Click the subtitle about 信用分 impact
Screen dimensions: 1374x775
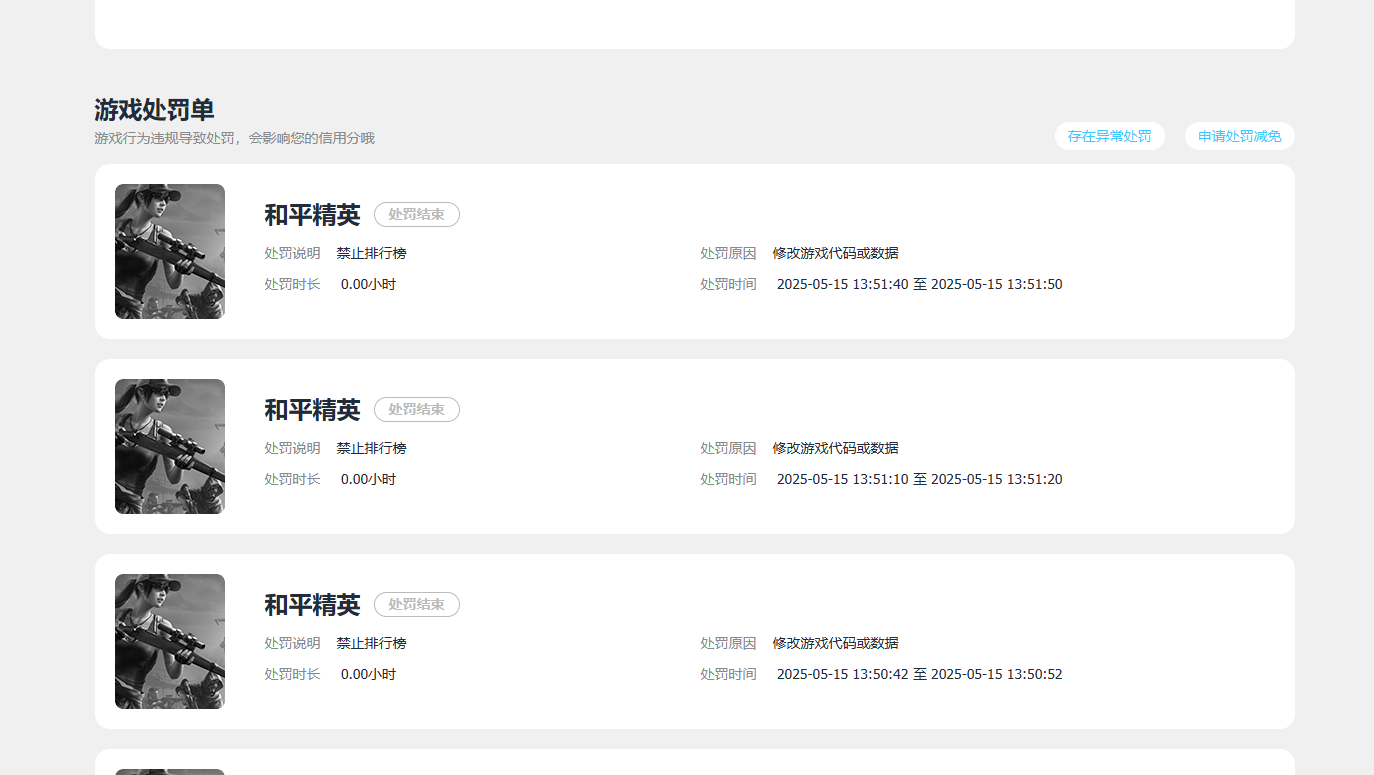click(x=234, y=138)
